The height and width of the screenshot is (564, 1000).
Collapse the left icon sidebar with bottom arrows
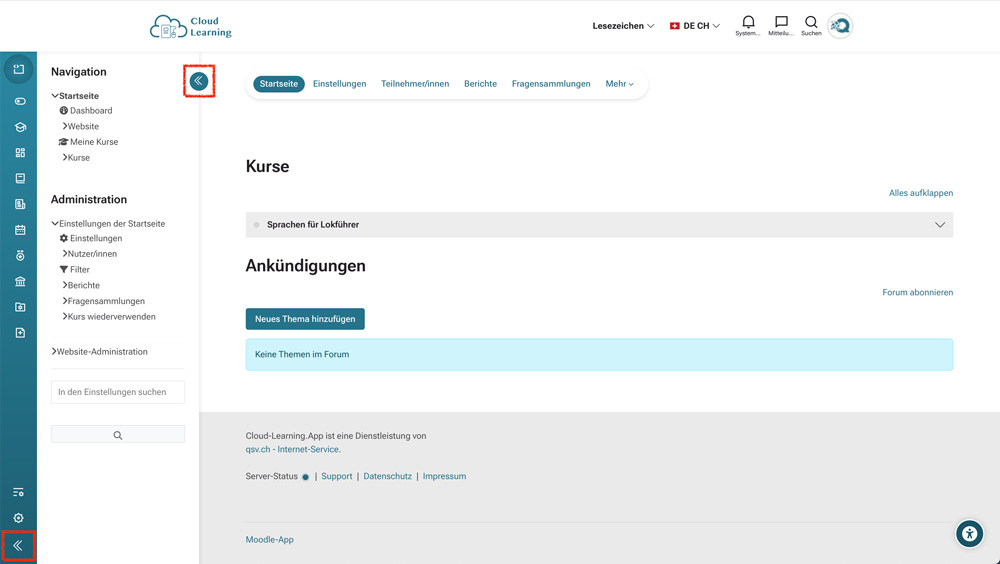18,546
